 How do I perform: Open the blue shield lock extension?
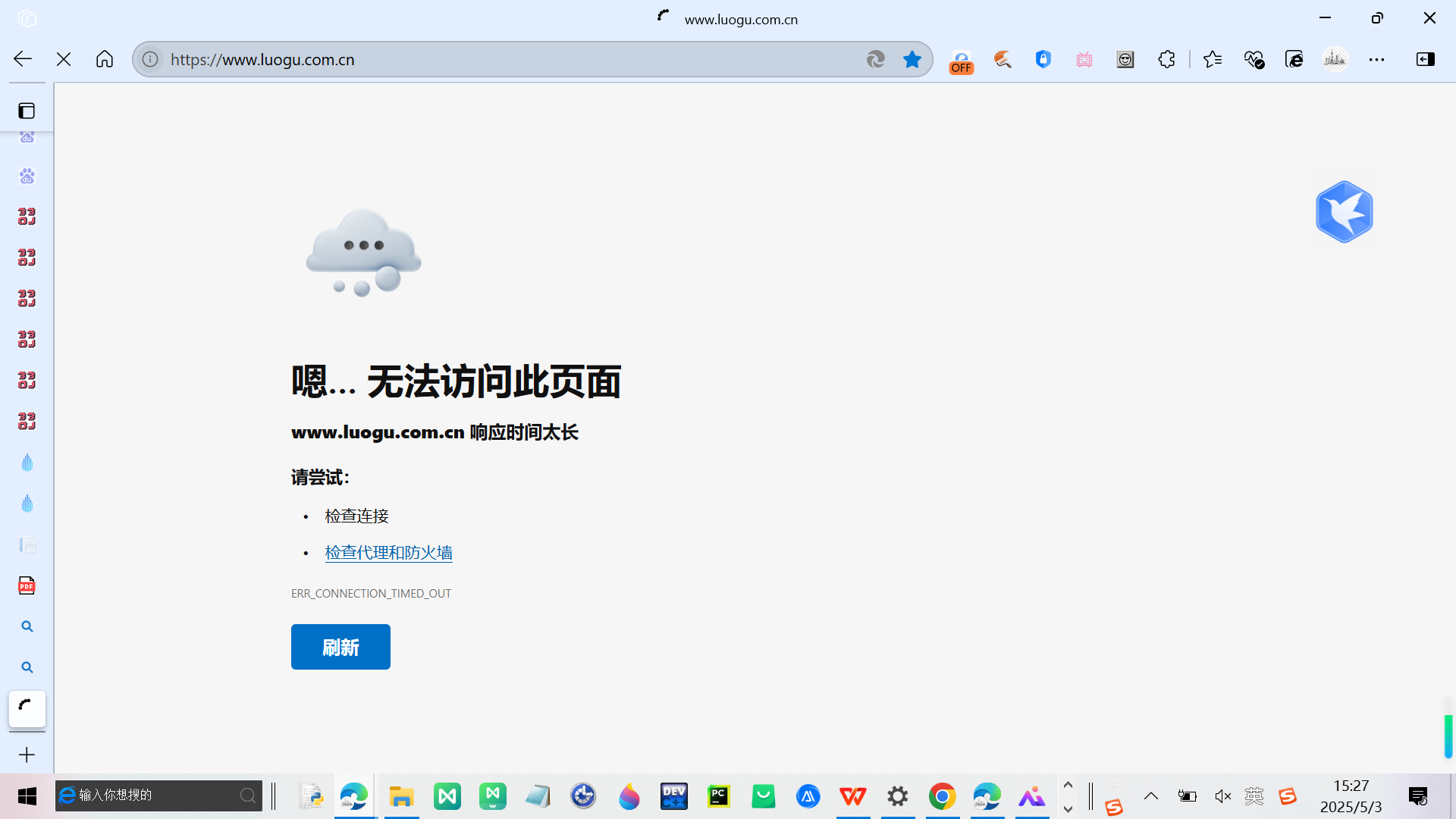(x=1043, y=59)
